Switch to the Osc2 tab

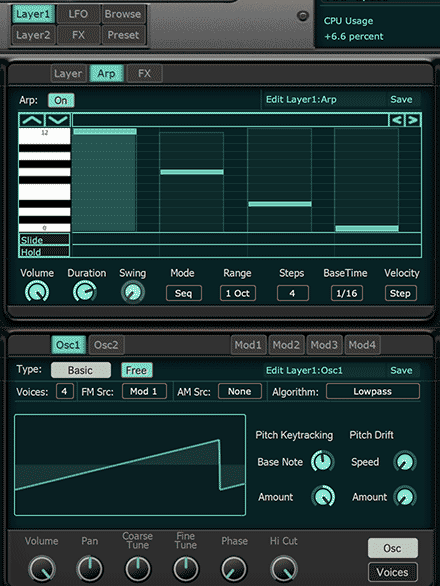pos(106,345)
